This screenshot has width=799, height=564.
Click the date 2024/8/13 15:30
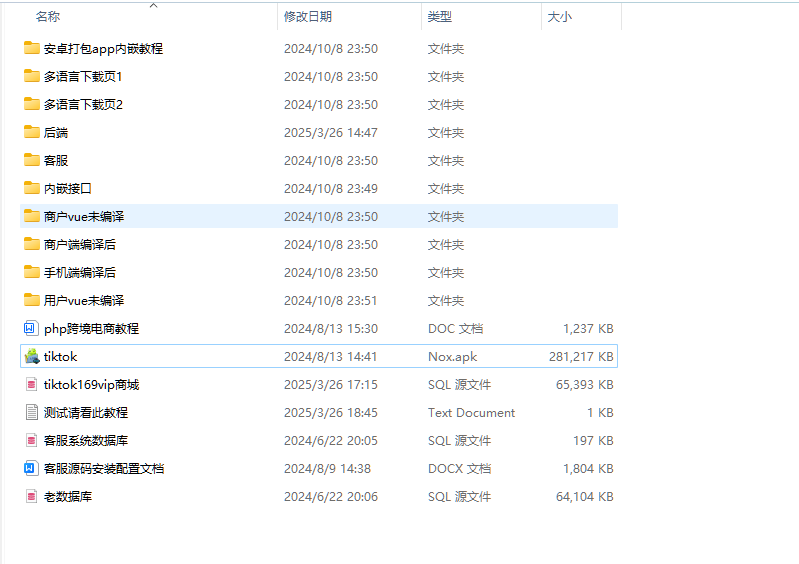(x=331, y=329)
